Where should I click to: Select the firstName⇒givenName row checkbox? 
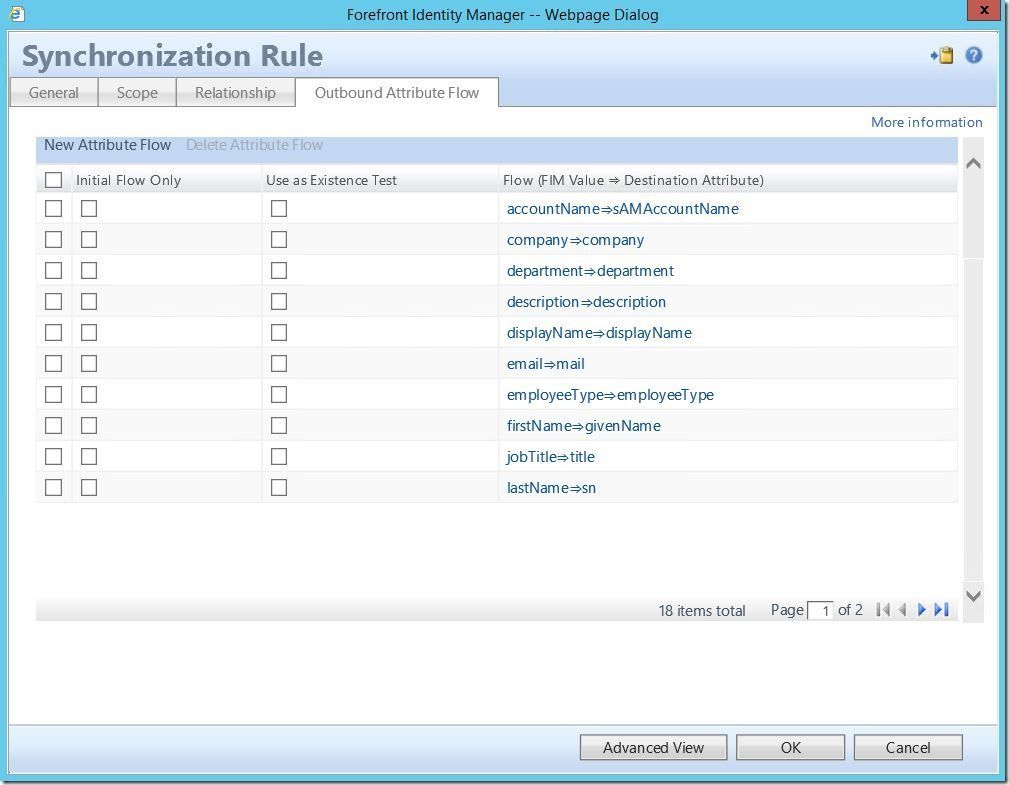click(53, 425)
